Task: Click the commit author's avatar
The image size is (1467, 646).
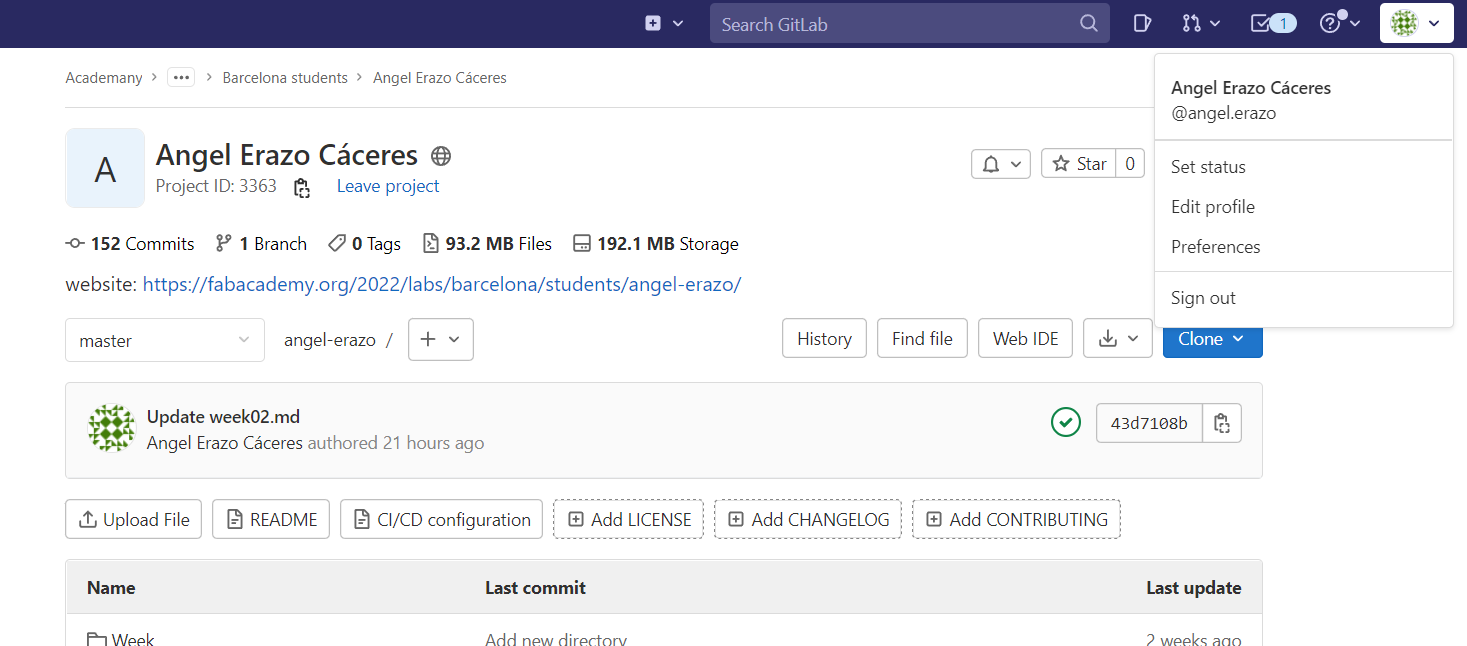Action: click(112, 428)
